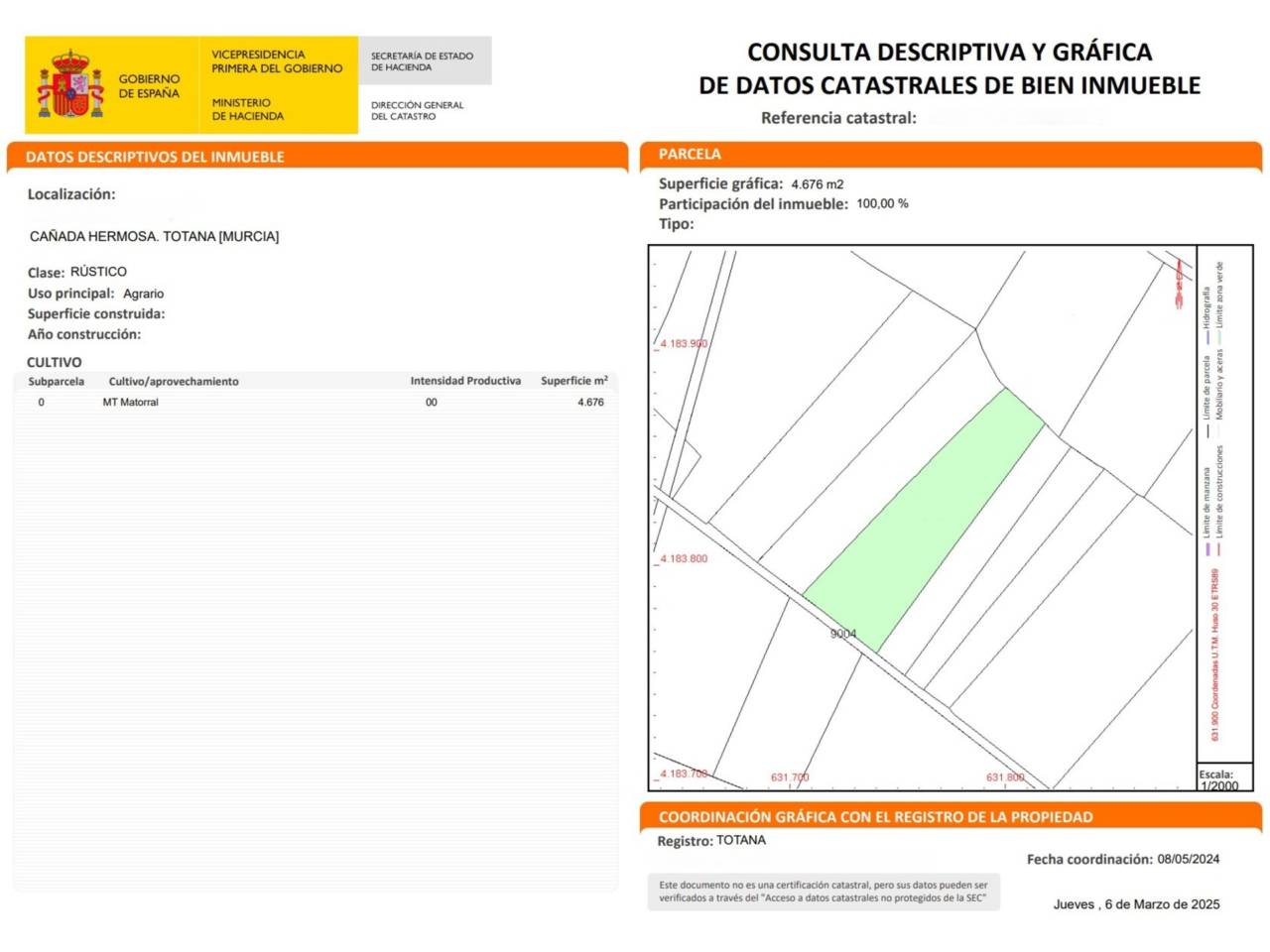Viewport: 1270px width, 952px height.
Task: Click the "00" intensity cell
Action: click(x=432, y=403)
